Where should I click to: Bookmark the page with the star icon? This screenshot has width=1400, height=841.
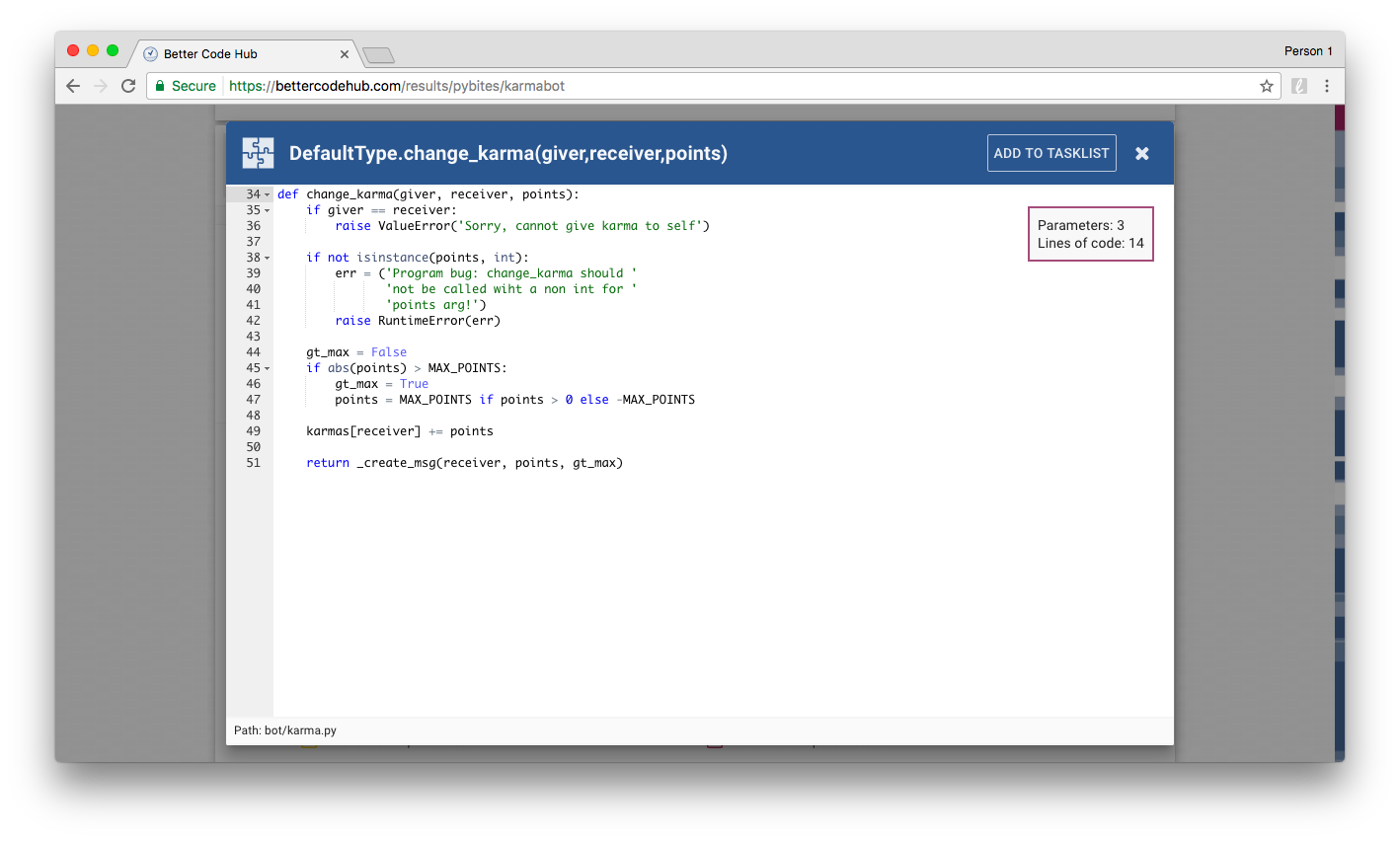pos(1266,86)
